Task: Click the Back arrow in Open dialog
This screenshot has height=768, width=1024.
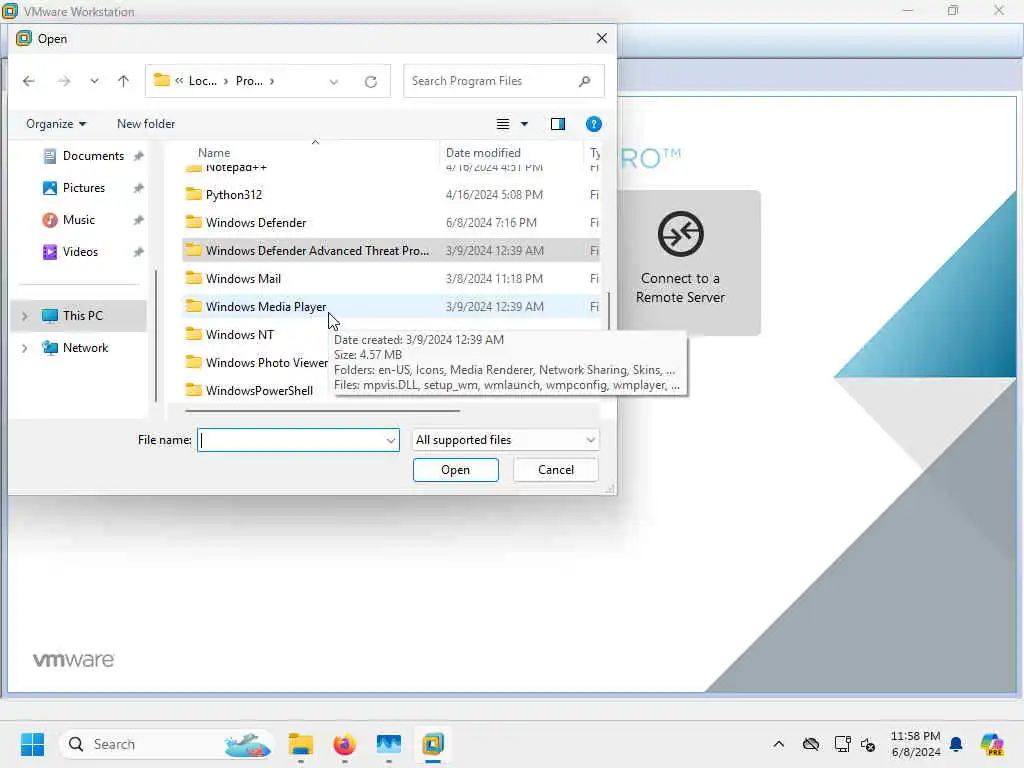Action: click(29, 81)
